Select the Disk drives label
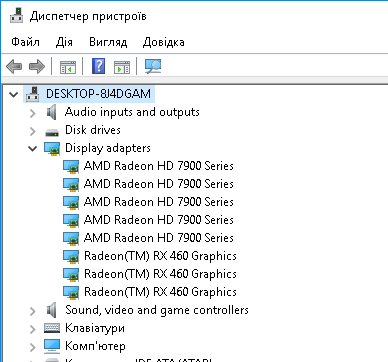Image resolution: width=388 pixels, height=362 pixels. (x=93, y=130)
